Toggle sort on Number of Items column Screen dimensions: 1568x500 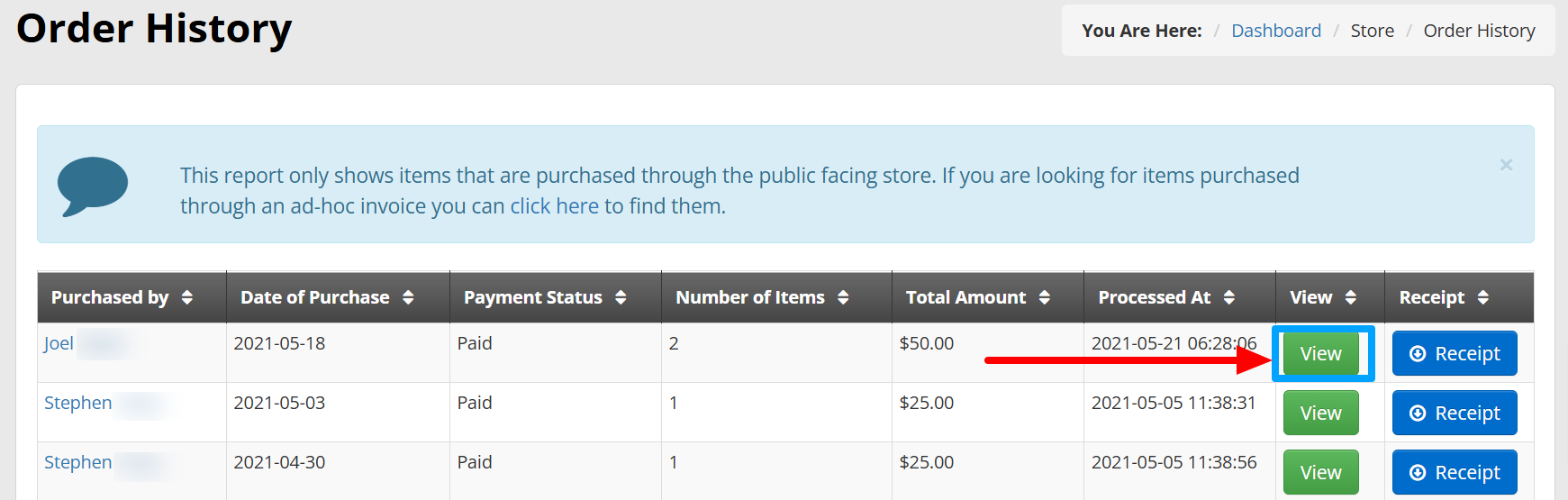843,297
